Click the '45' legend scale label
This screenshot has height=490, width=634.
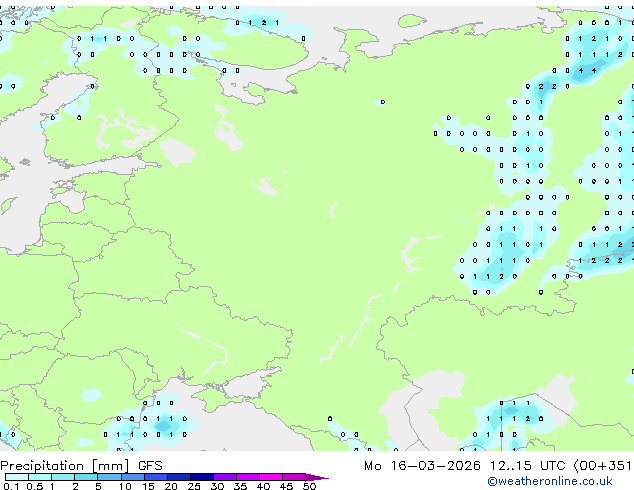coord(286,486)
